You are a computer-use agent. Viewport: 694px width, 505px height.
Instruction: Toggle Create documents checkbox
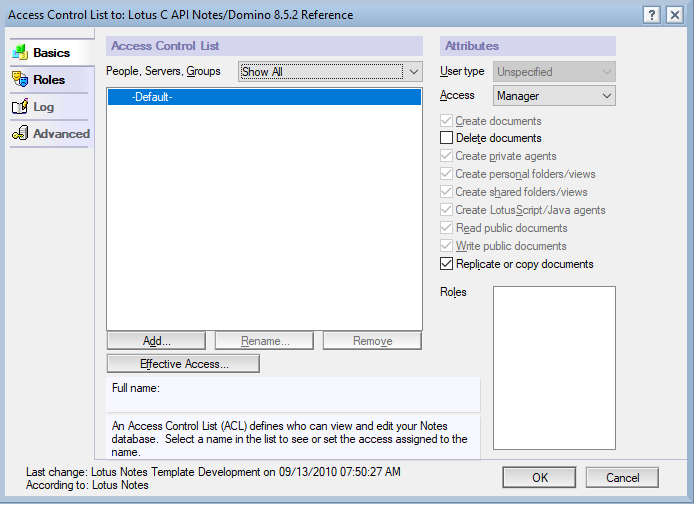[x=446, y=120]
